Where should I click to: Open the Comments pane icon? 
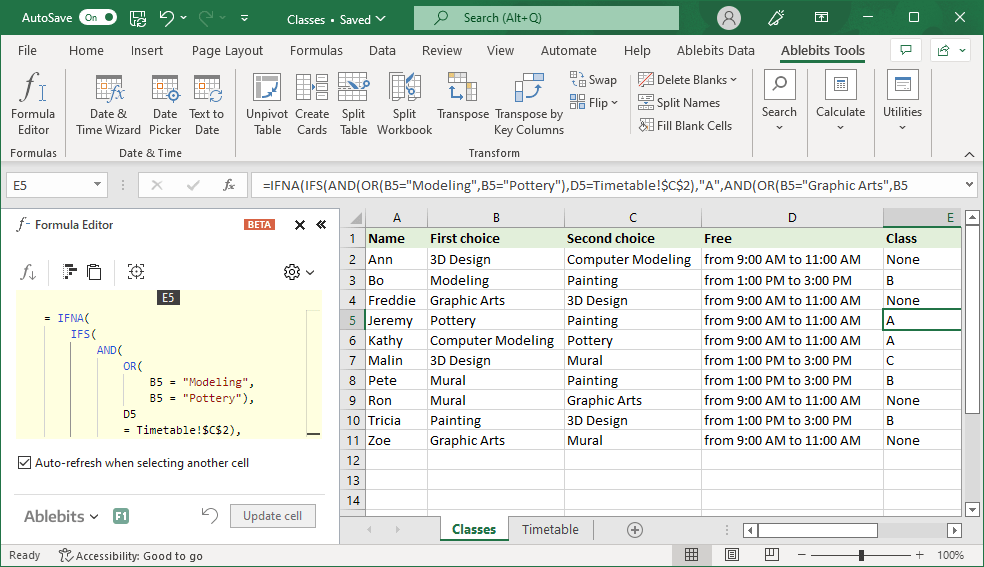(906, 50)
